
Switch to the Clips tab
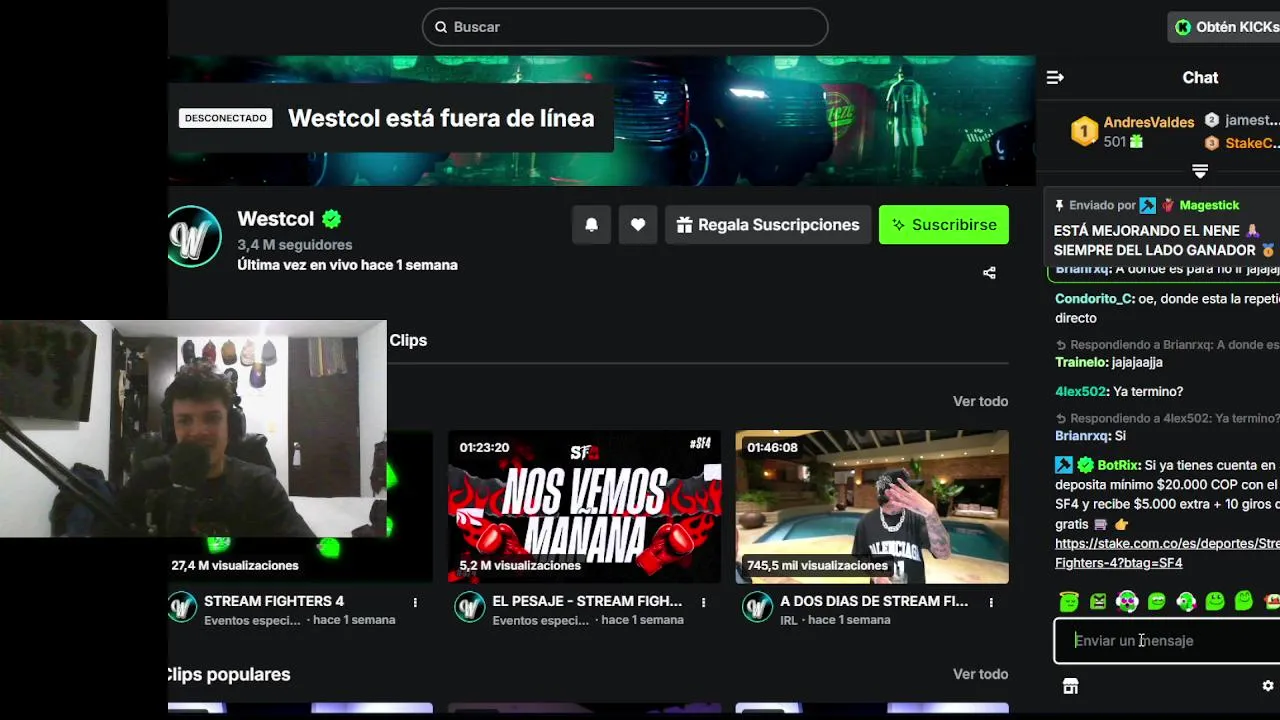click(x=408, y=340)
